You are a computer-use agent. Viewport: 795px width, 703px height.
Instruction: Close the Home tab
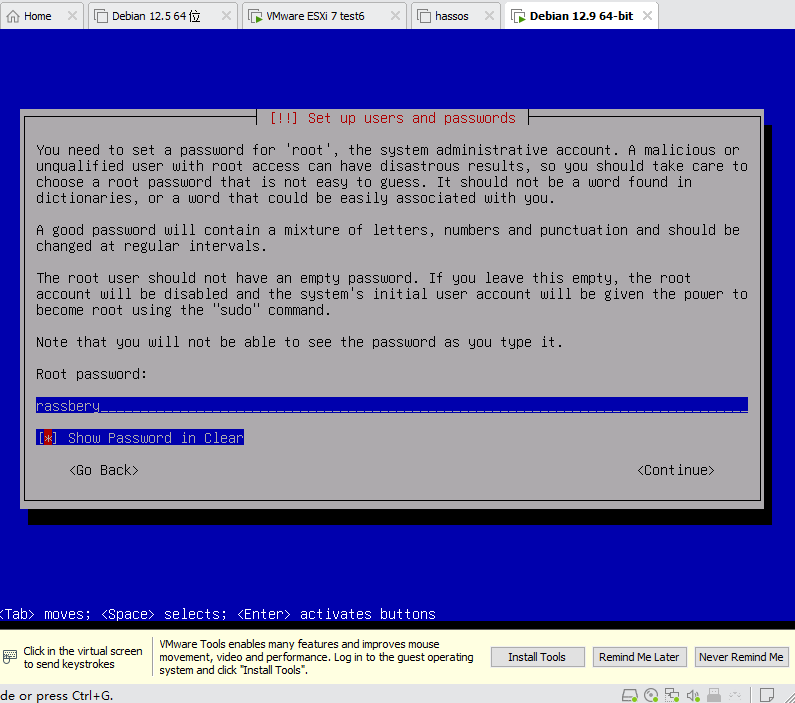pyautogui.click(x=73, y=16)
